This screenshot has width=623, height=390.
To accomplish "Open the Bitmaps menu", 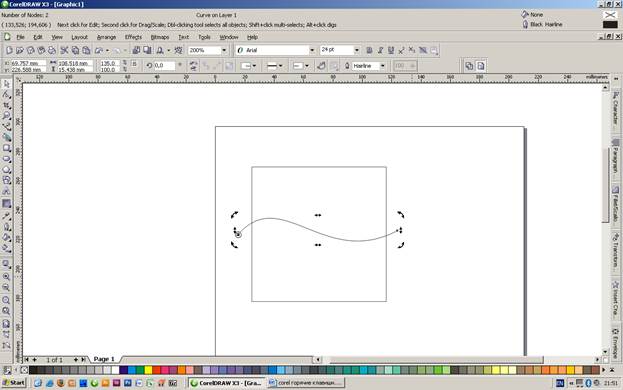I will [160, 37].
